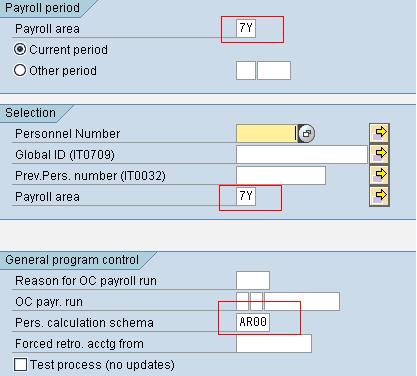
Task: Click the Personnel Number input field
Action: 266,133
